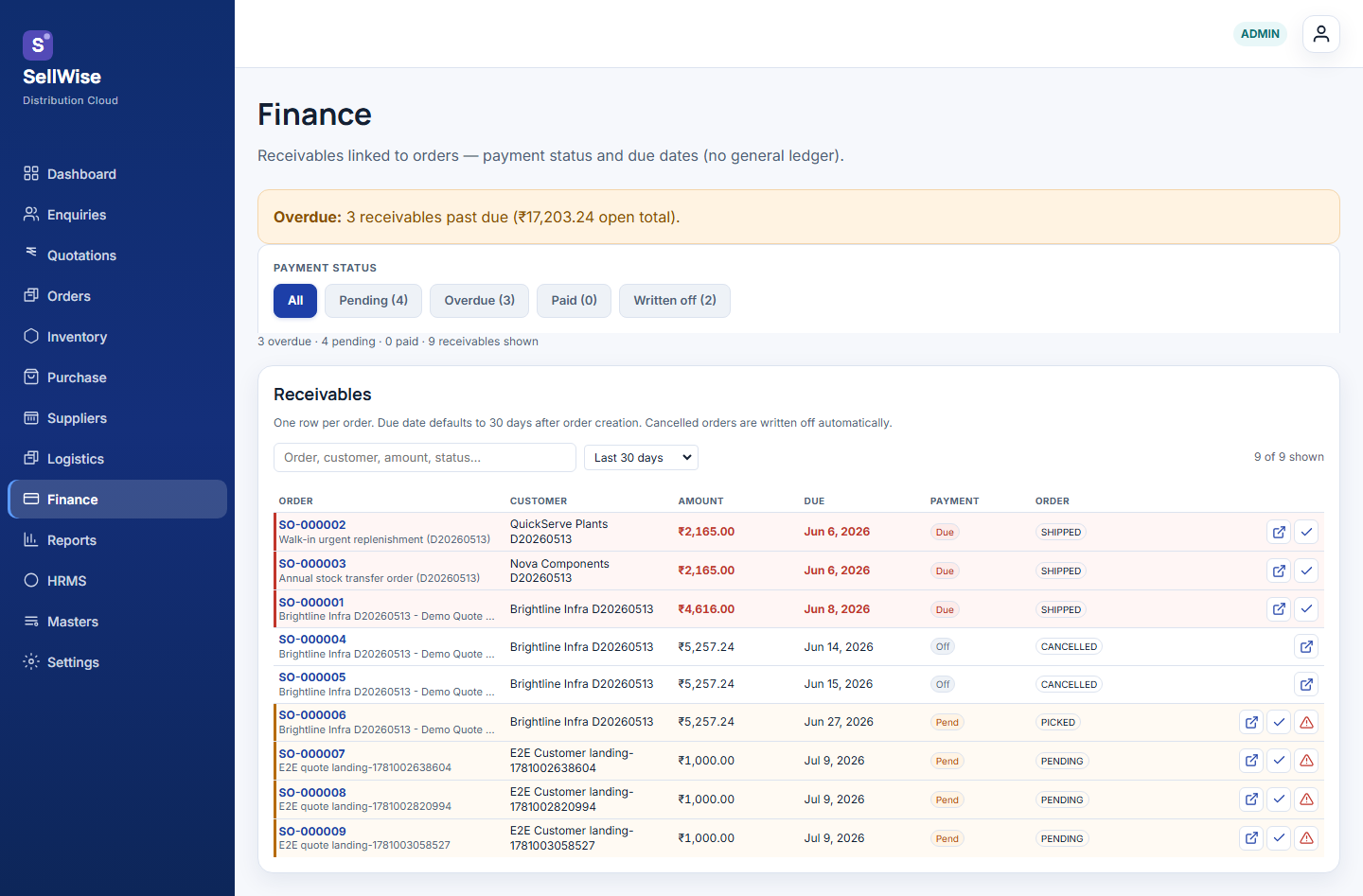1363x896 pixels.
Task: Click the SellWise logo icon
Action: click(x=38, y=44)
